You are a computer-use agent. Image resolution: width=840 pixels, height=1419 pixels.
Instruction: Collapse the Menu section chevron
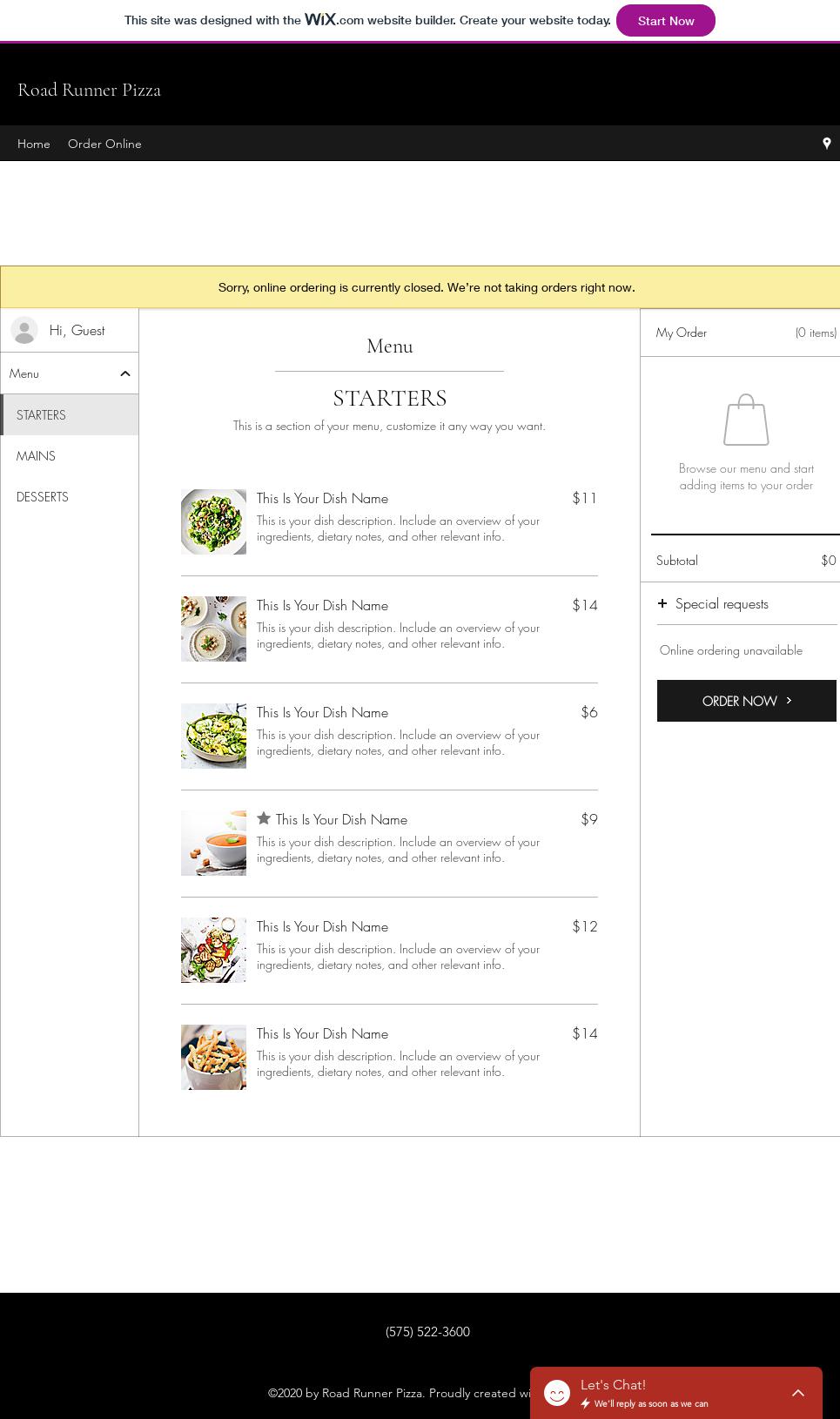pyautogui.click(x=124, y=373)
